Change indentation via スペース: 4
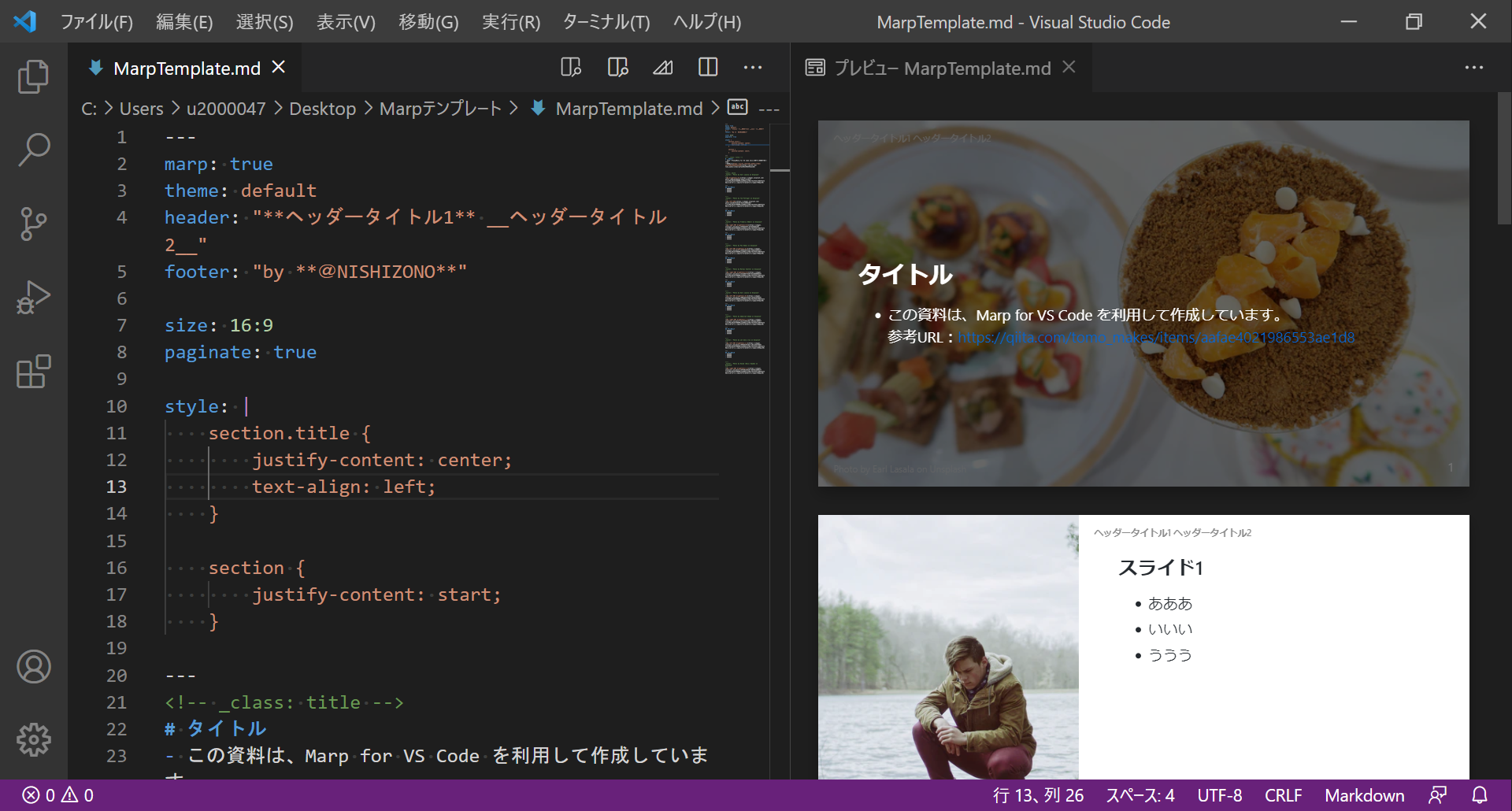This screenshot has width=1512, height=811. (1140, 795)
